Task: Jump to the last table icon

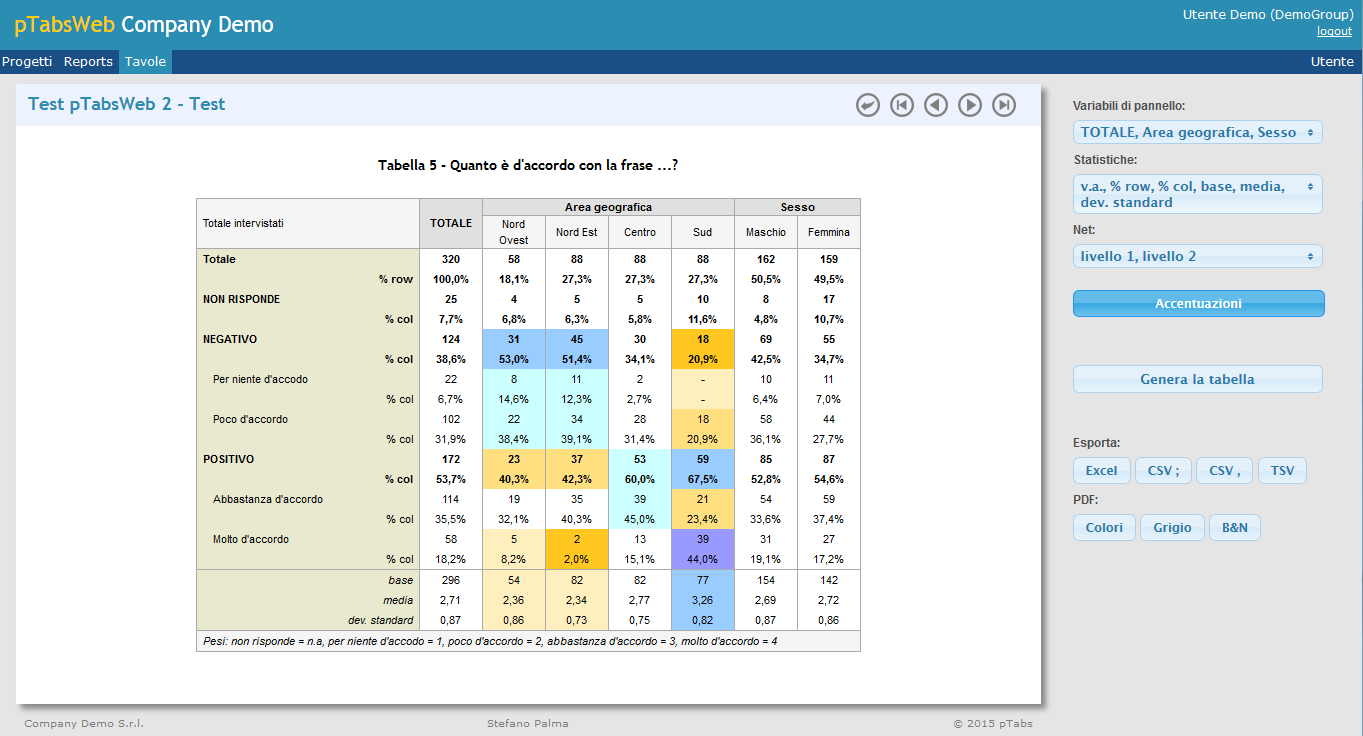Action: tap(1004, 105)
